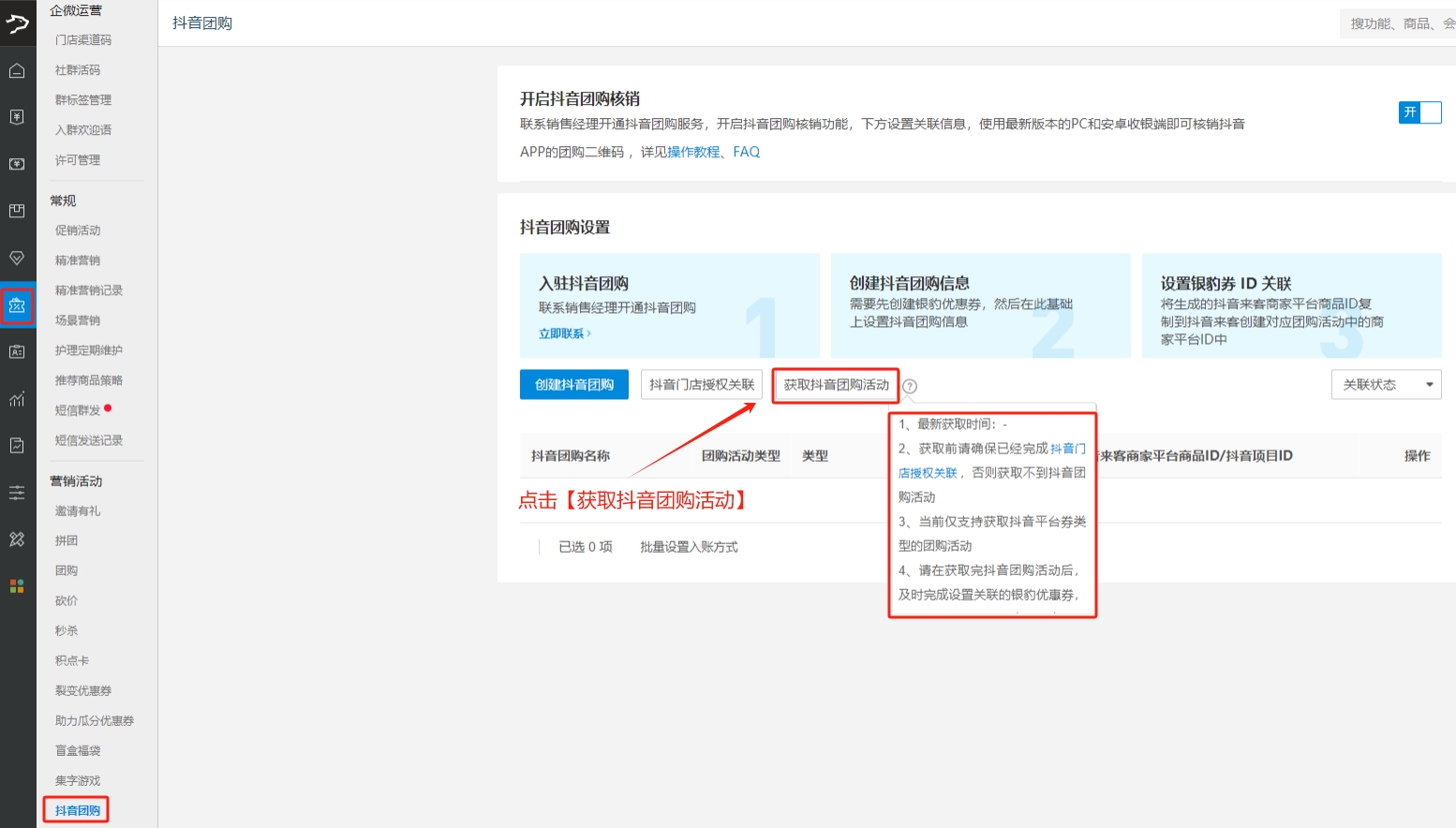Click the 获取抖音团购活动 button
The image size is (1456, 828).
click(836, 385)
